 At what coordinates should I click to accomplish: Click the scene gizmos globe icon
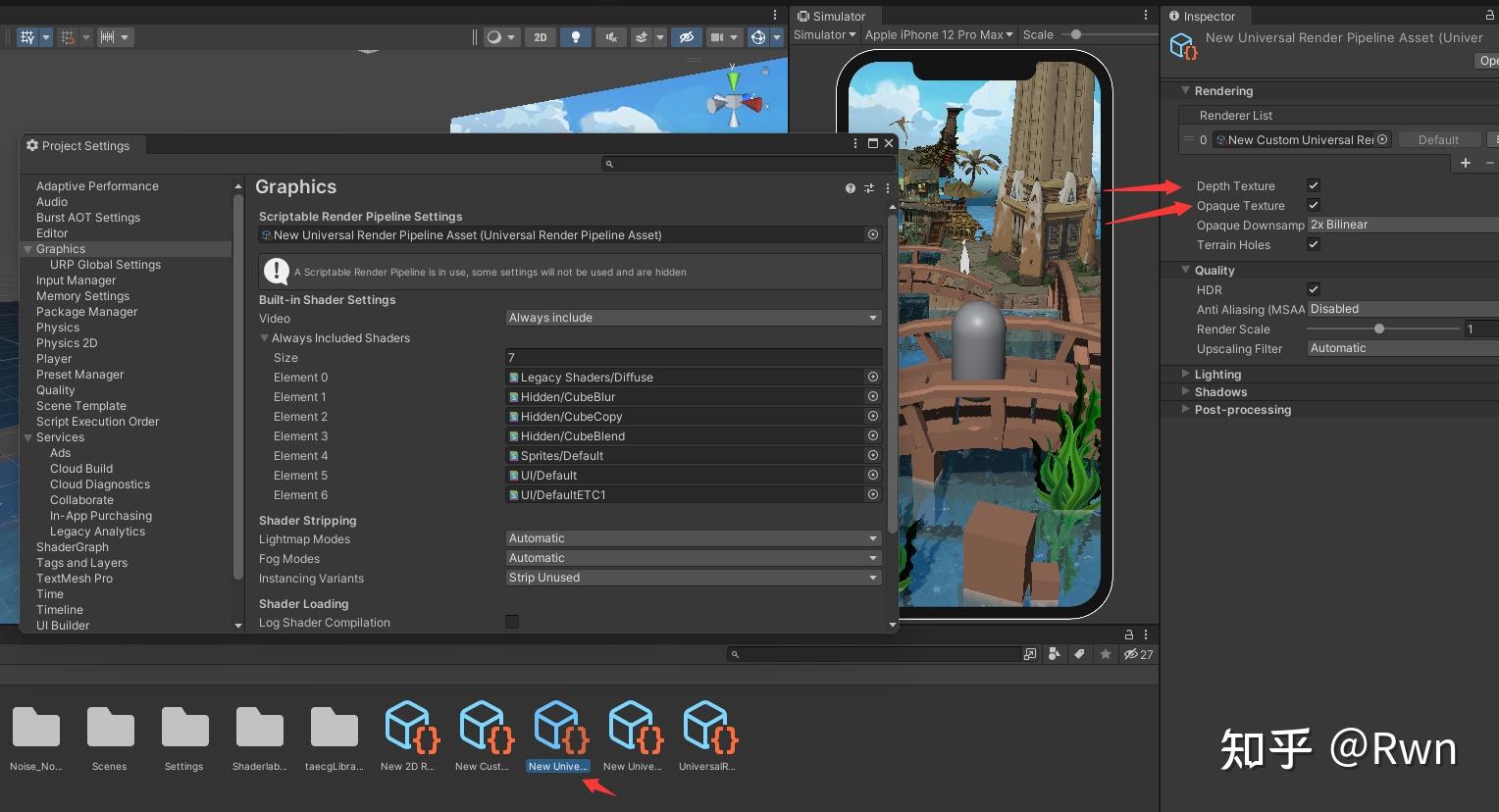tap(757, 37)
